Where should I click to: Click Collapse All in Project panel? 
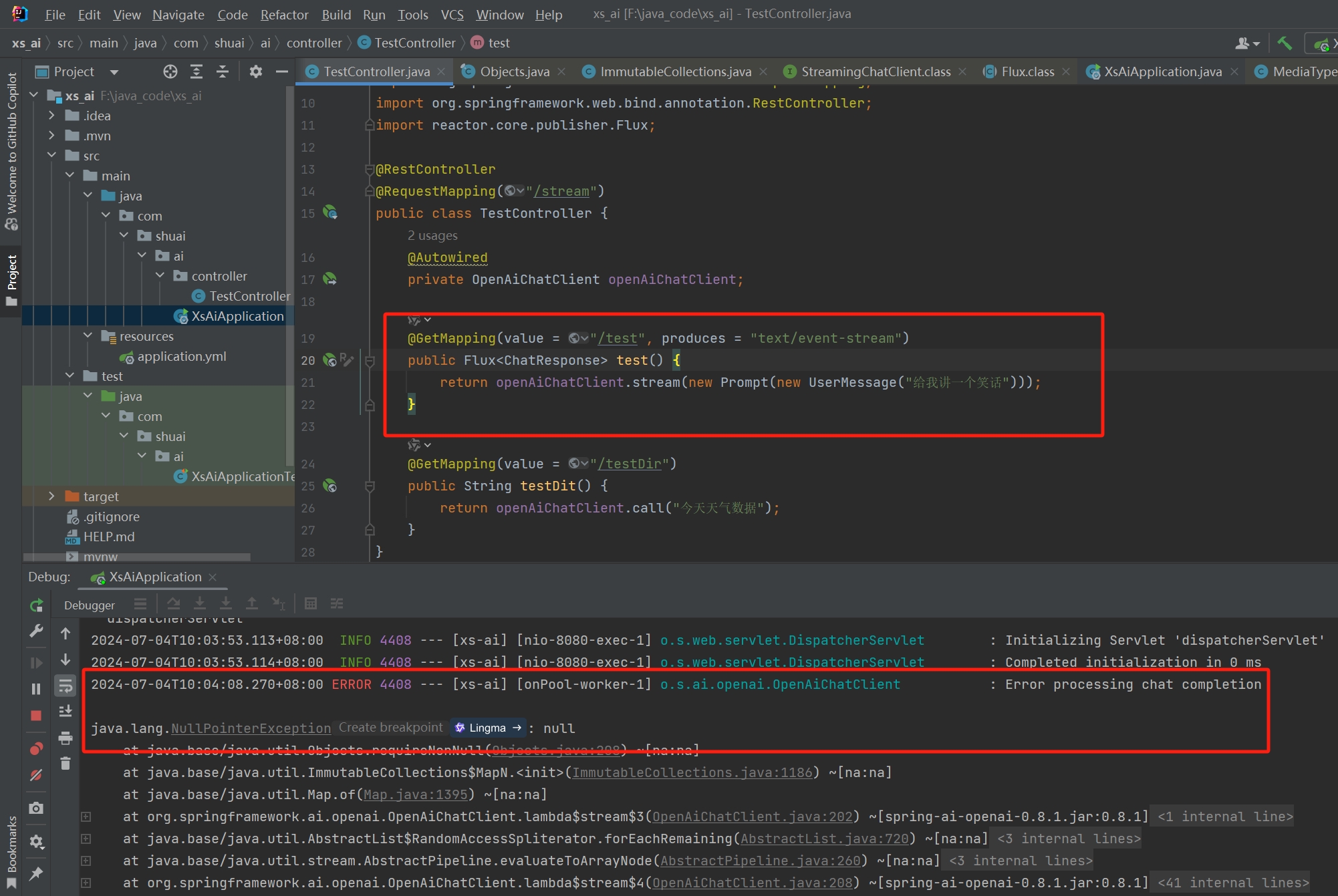coord(223,71)
